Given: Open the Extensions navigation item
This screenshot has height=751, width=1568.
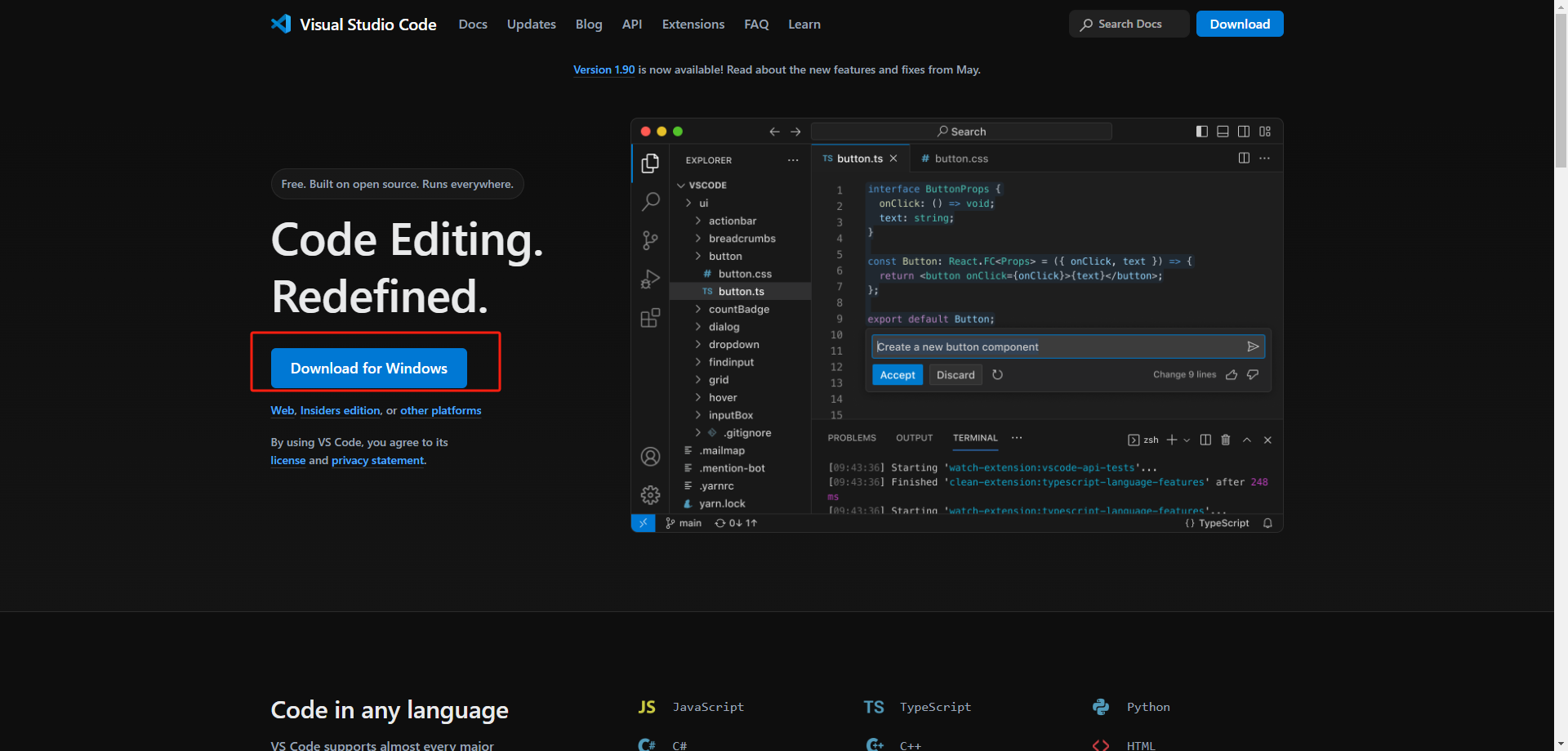Looking at the screenshot, I should tap(693, 25).
